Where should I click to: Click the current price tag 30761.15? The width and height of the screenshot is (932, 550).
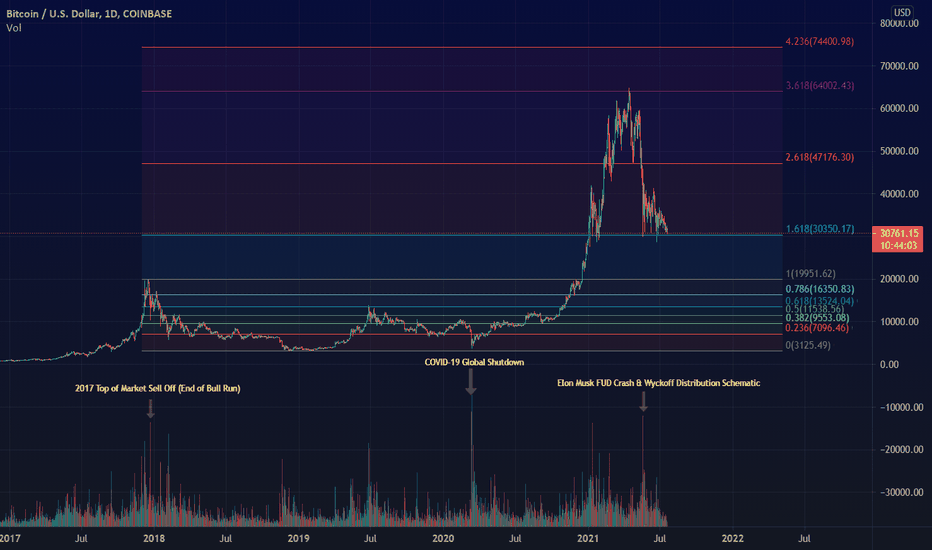click(x=898, y=239)
